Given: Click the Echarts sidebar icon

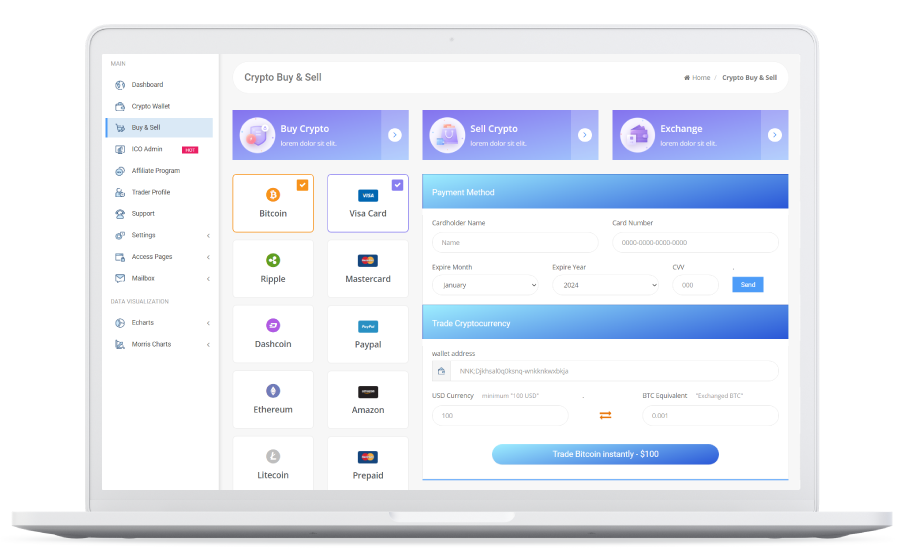Looking at the screenshot, I should coord(120,323).
